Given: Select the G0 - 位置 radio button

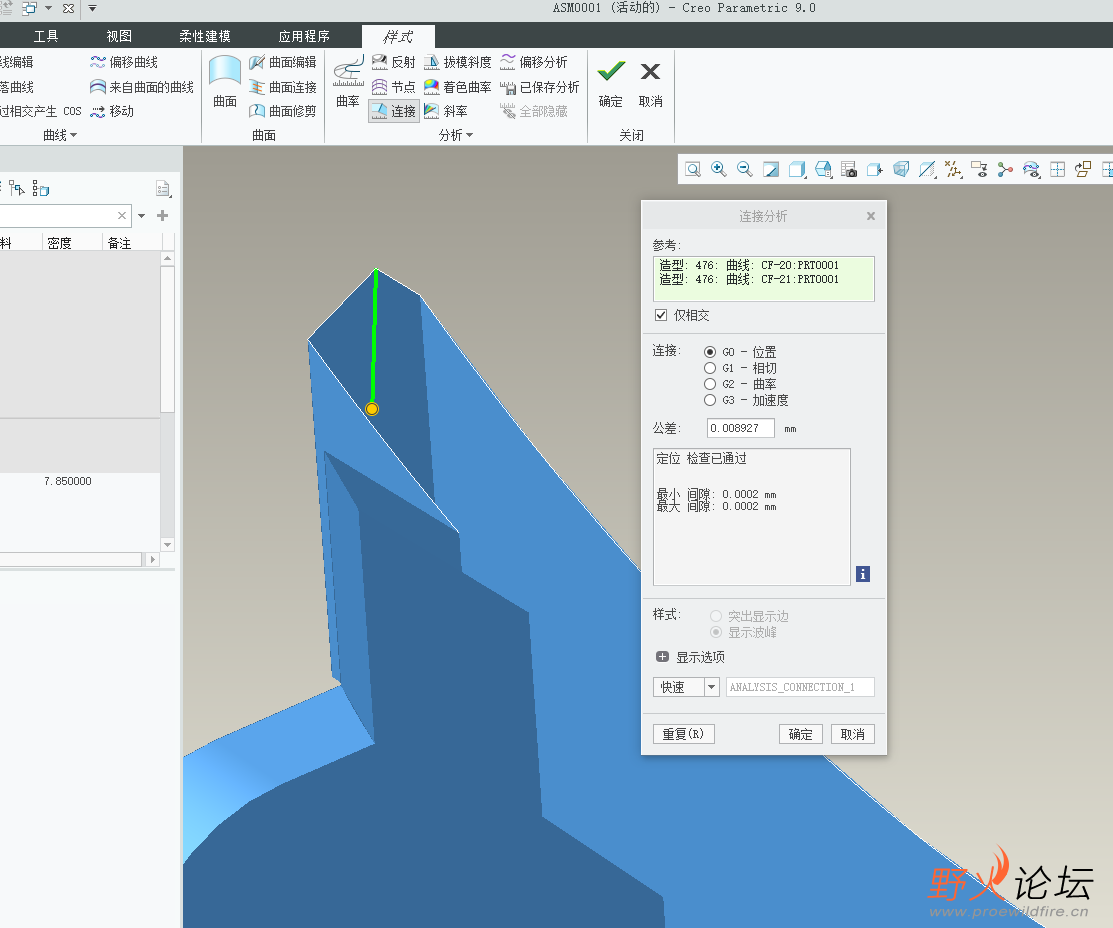Looking at the screenshot, I should click(710, 352).
